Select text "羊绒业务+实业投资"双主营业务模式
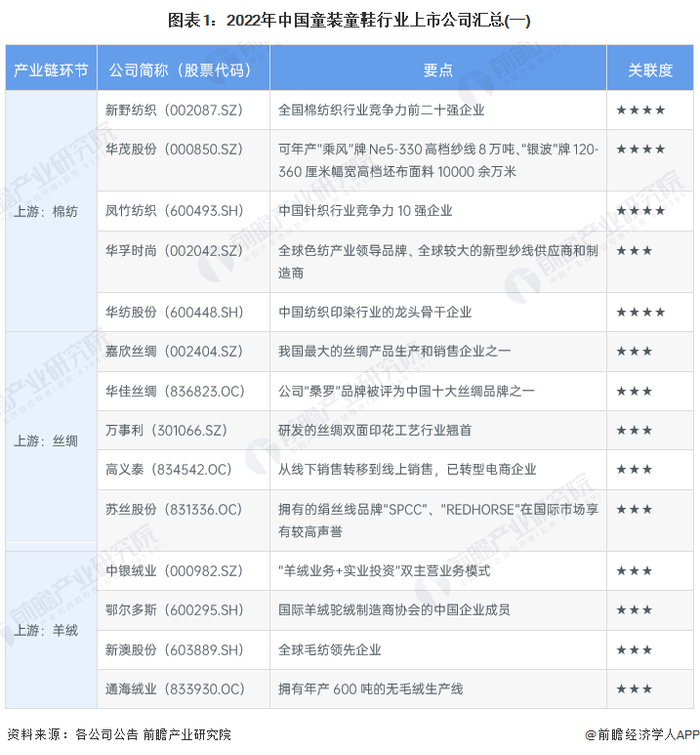The height and width of the screenshot is (755, 700). tap(384, 571)
